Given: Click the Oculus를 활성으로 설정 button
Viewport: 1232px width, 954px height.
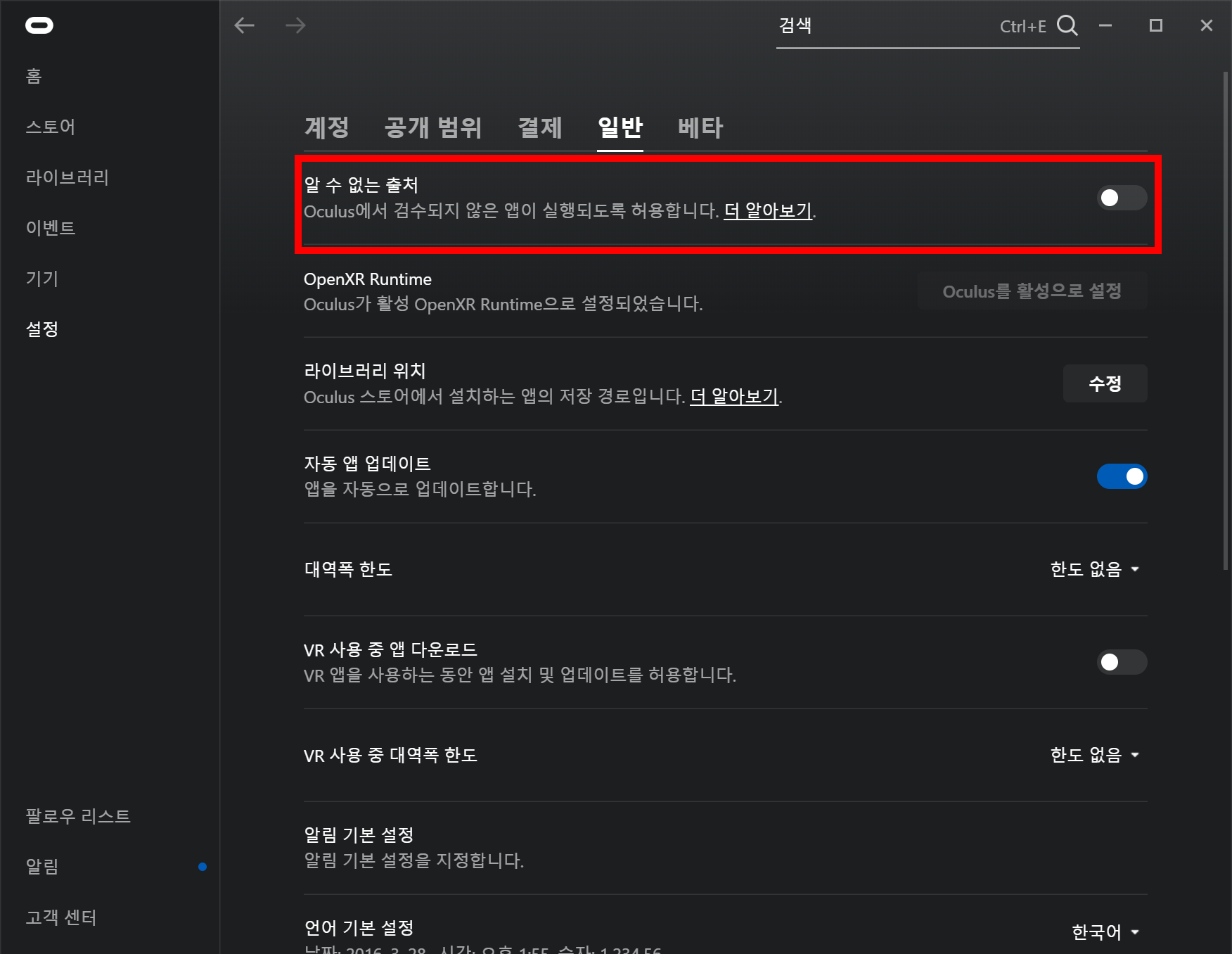Looking at the screenshot, I should point(1032,291).
